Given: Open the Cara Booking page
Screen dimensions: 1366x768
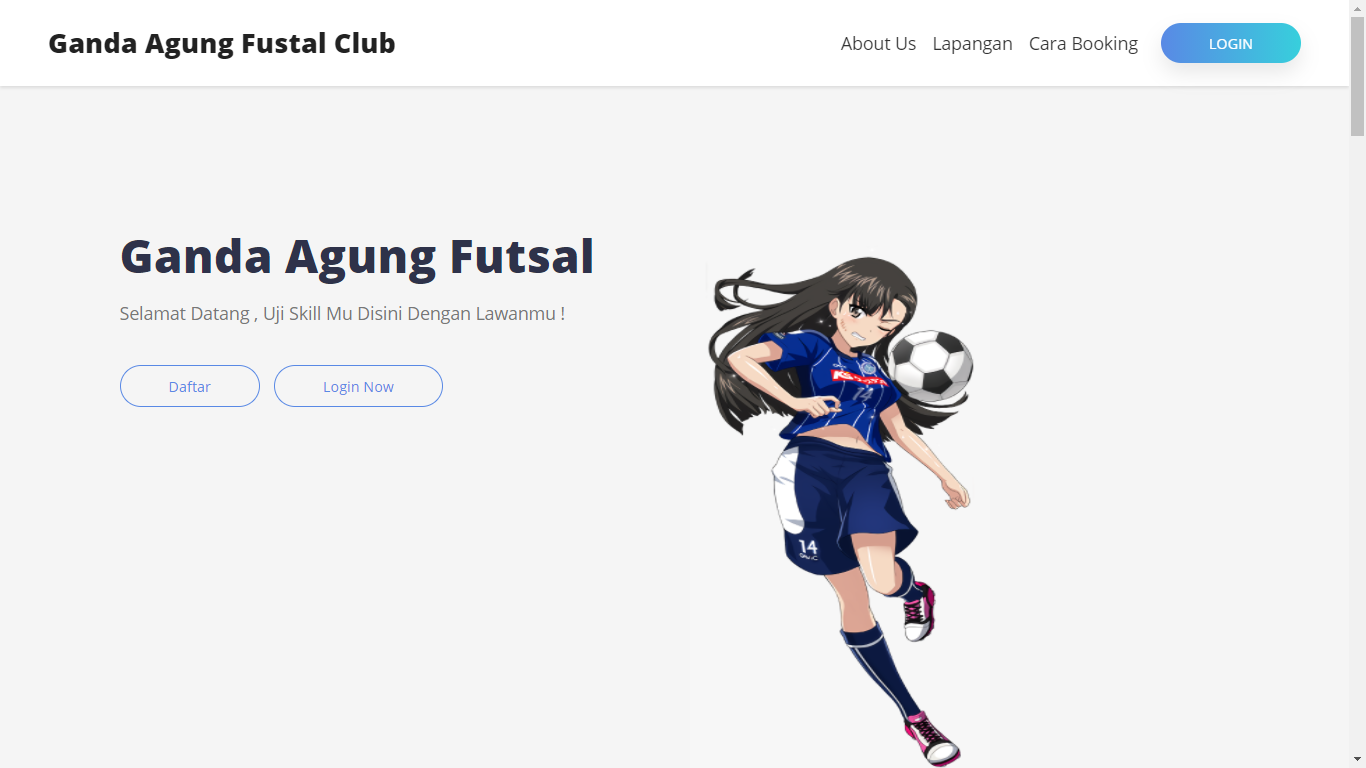Looking at the screenshot, I should pos(1083,43).
